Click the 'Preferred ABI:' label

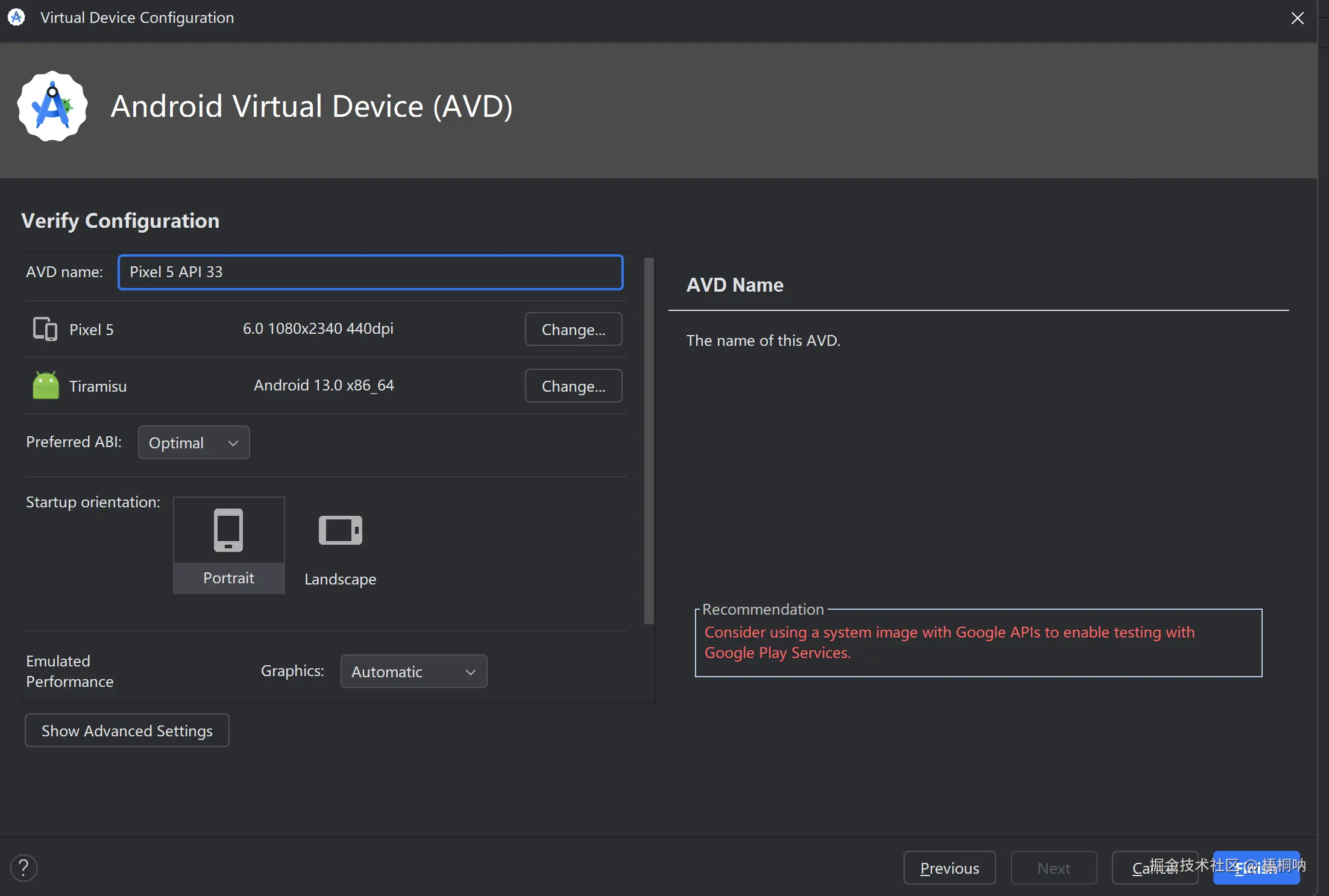click(74, 442)
